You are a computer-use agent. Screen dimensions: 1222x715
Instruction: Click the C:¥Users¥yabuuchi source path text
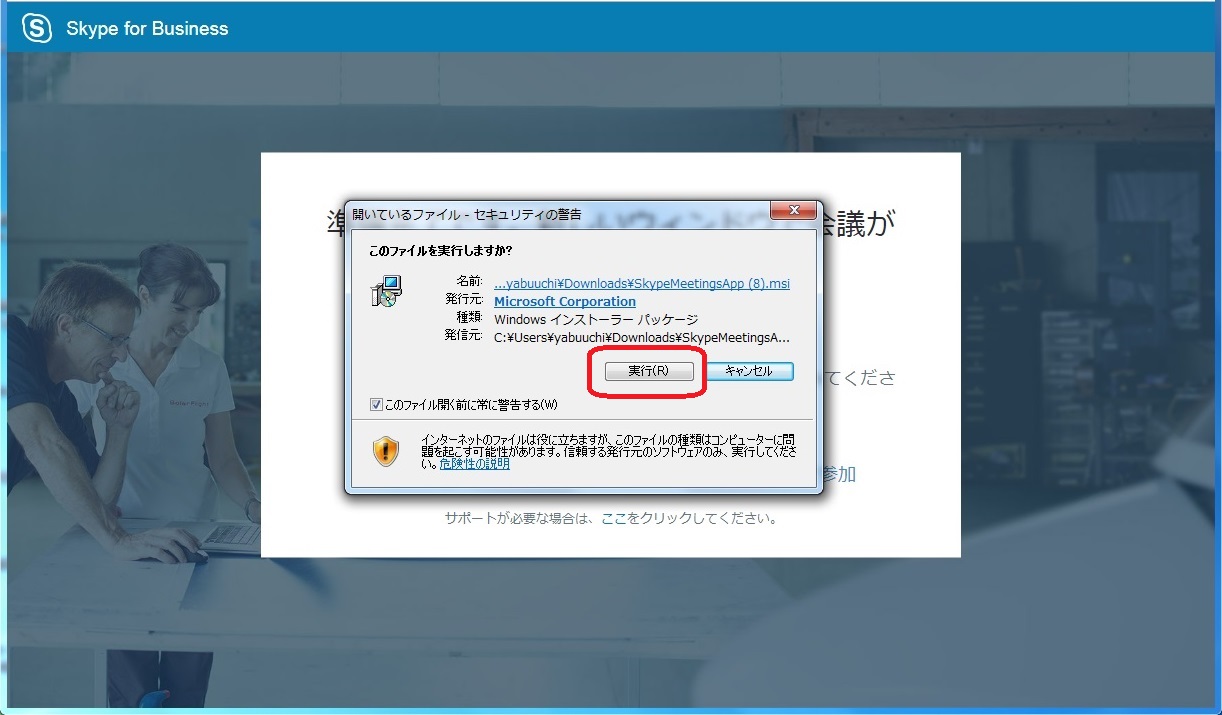point(642,337)
